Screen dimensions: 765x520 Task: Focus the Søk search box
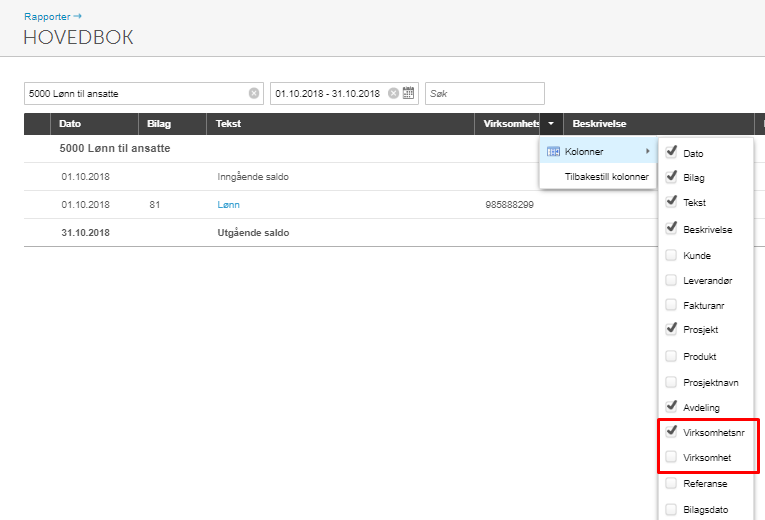coord(485,93)
